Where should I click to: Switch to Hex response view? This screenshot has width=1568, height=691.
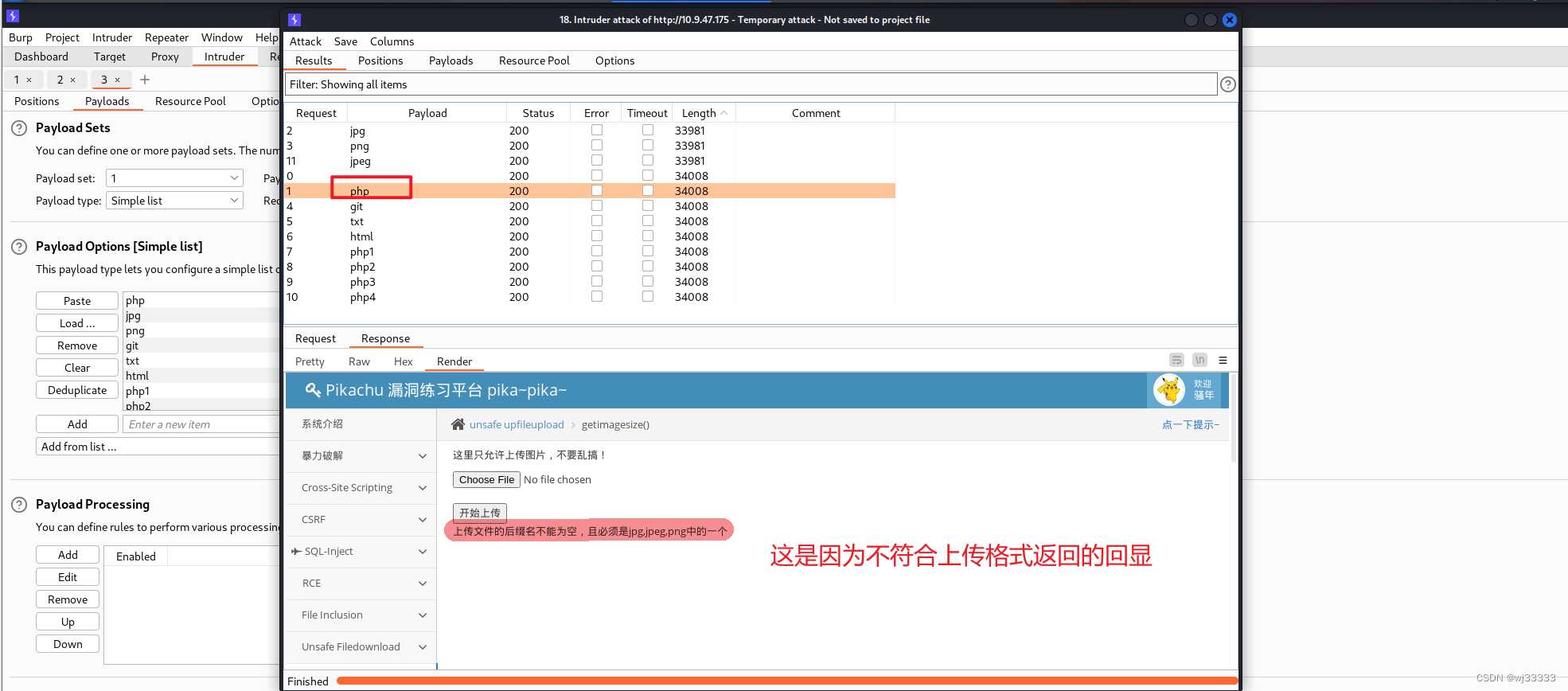(404, 361)
